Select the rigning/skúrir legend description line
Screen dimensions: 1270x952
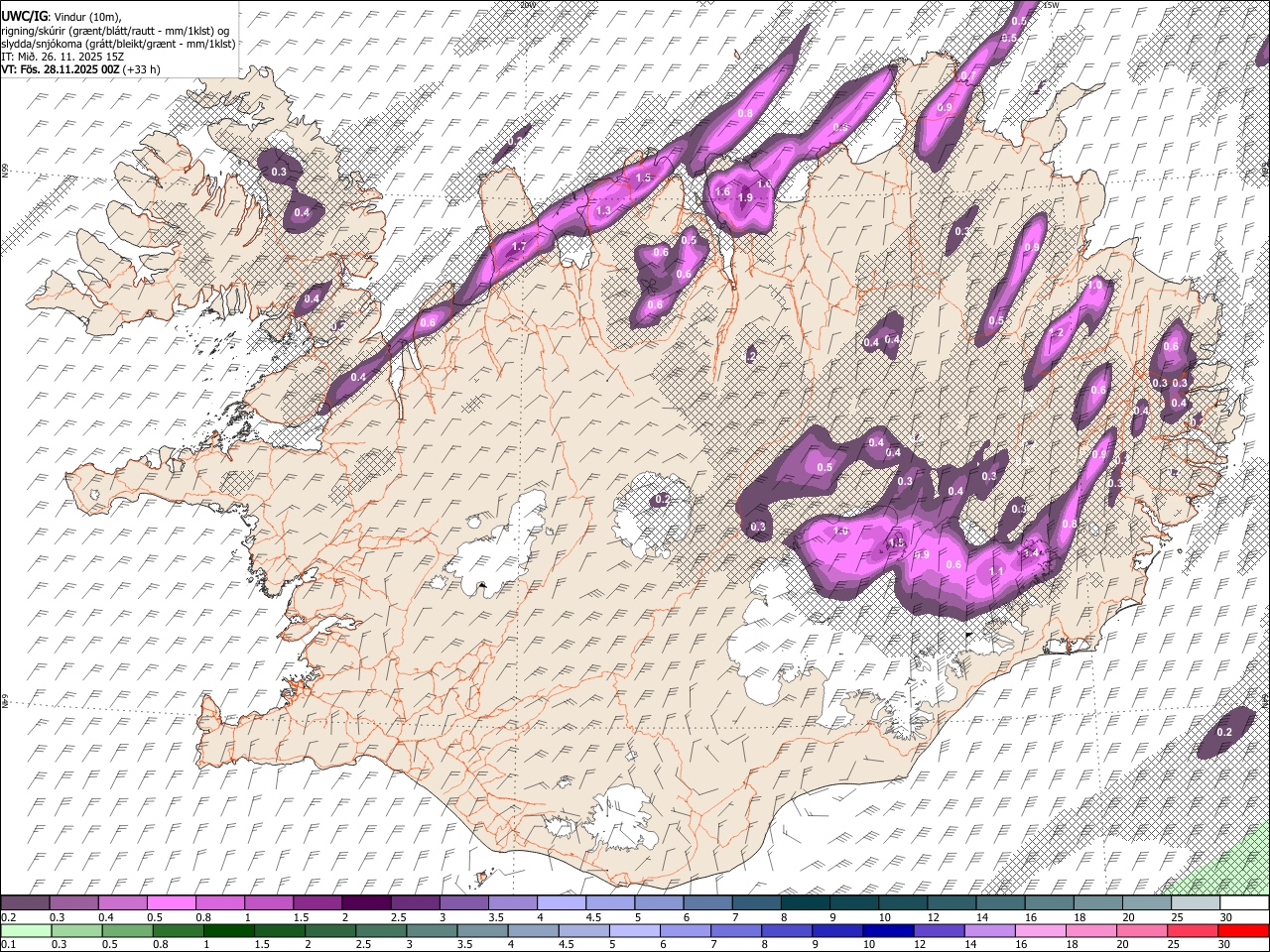pyautogui.click(x=115, y=31)
